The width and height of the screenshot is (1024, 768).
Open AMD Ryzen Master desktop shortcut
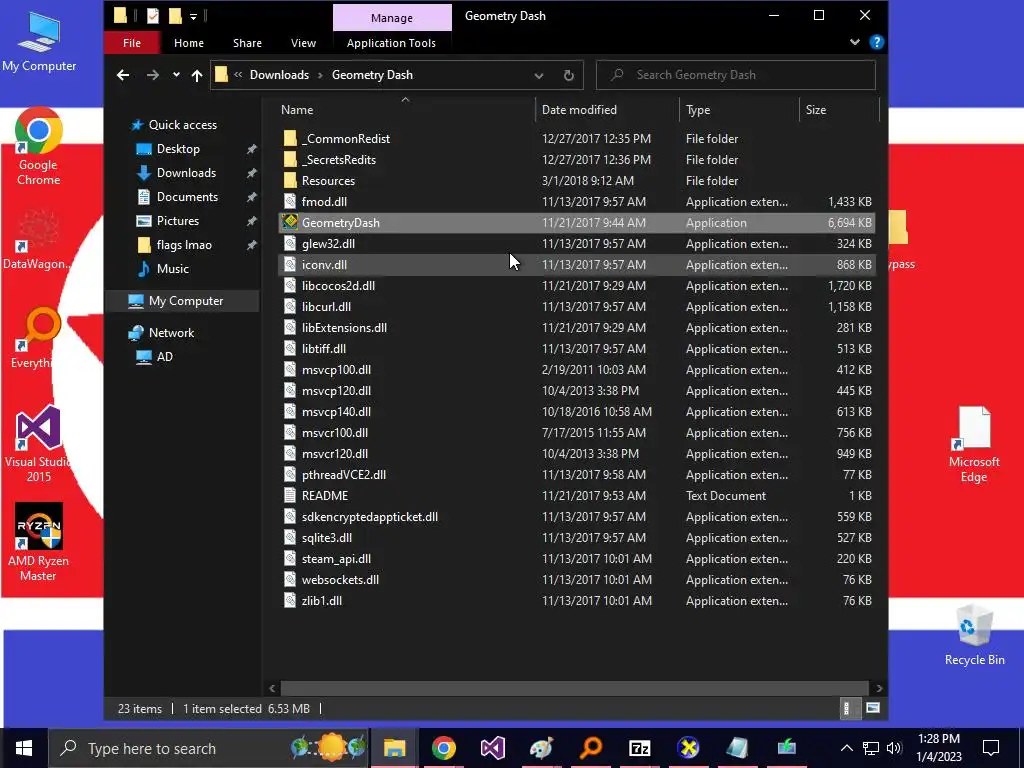[x=39, y=542]
